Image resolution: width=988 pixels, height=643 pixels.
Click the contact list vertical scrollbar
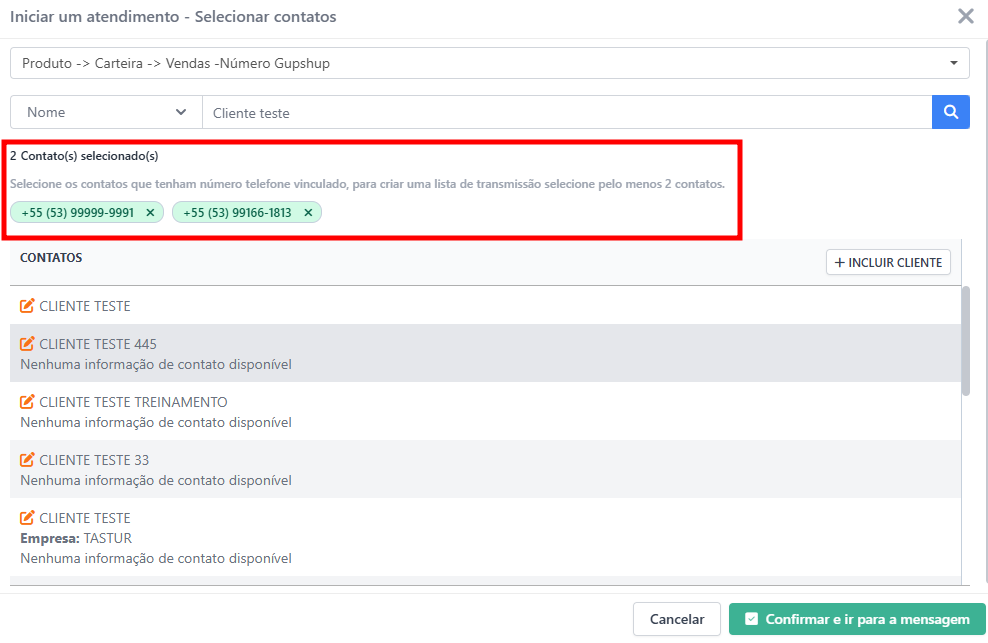965,341
